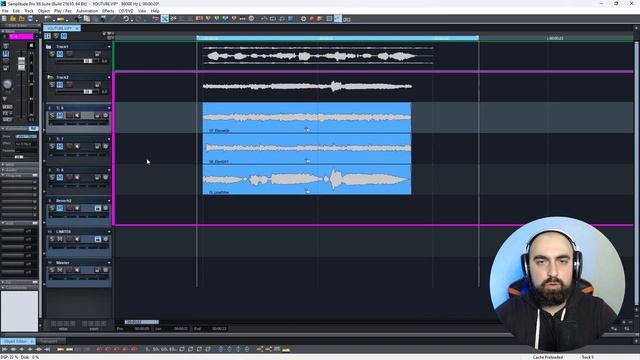Click the Save project icon in toolbar

(x=30, y=19)
